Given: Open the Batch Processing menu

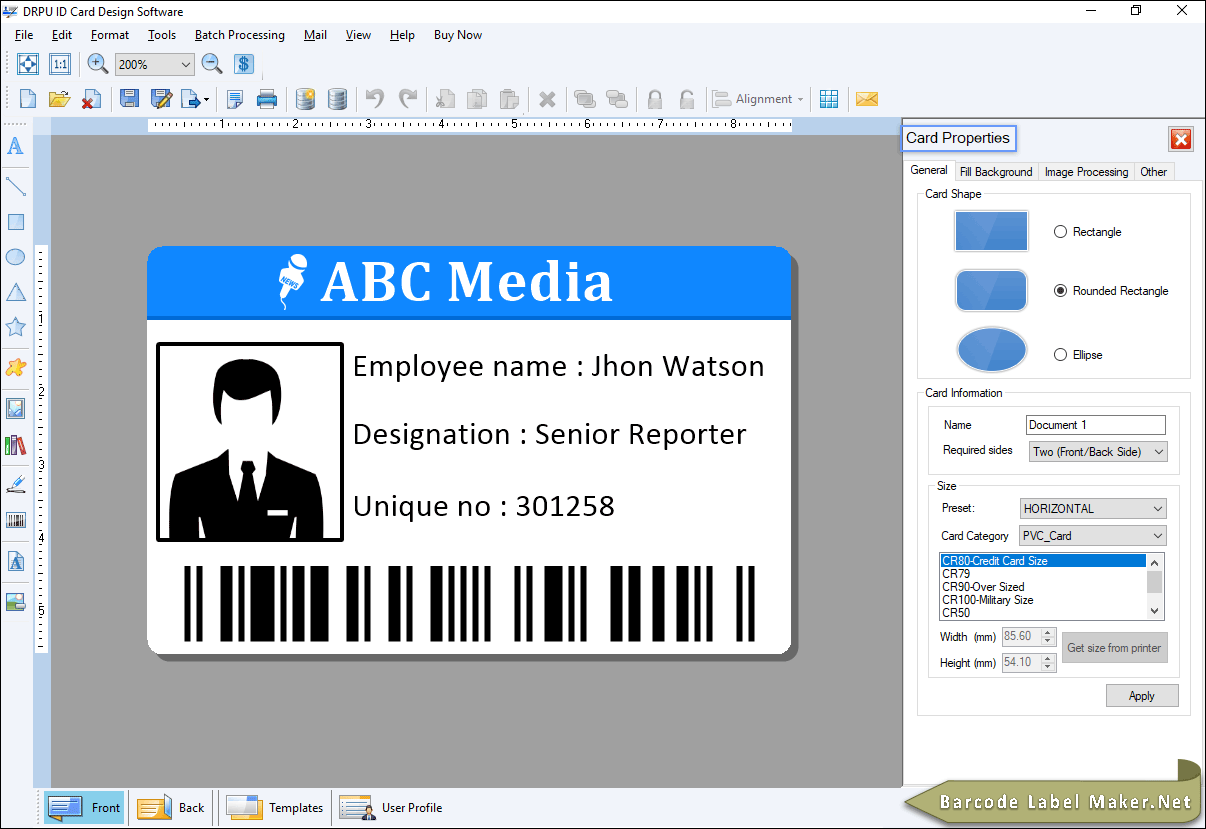Looking at the screenshot, I should pos(240,35).
